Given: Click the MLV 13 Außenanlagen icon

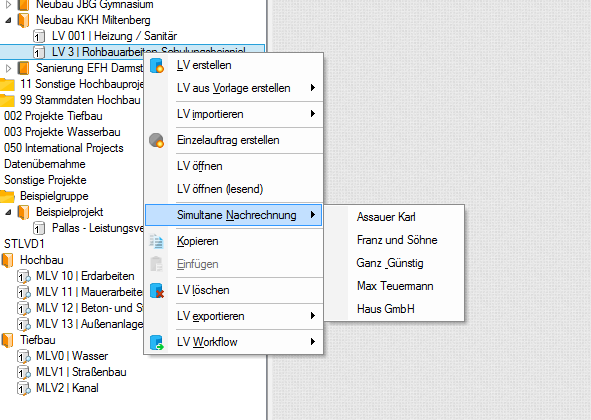Looking at the screenshot, I should (24, 324).
